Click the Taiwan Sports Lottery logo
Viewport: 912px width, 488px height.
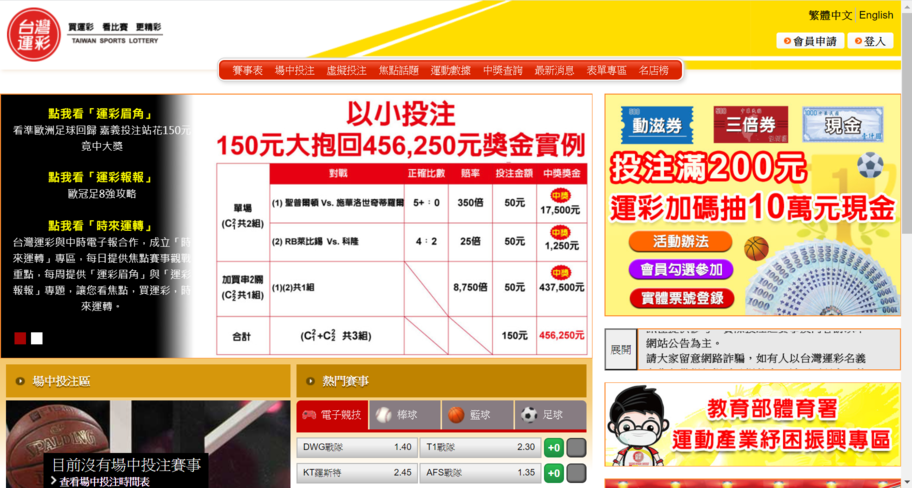click(35, 34)
